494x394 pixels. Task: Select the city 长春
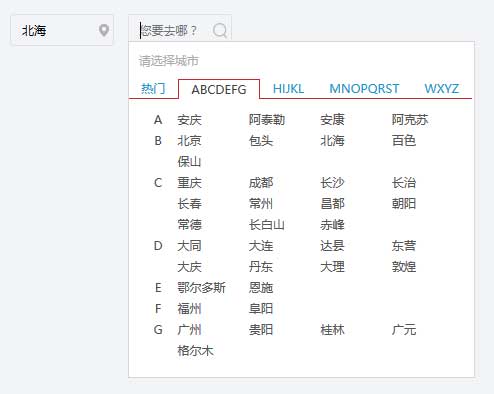click(x=189, y=204)
